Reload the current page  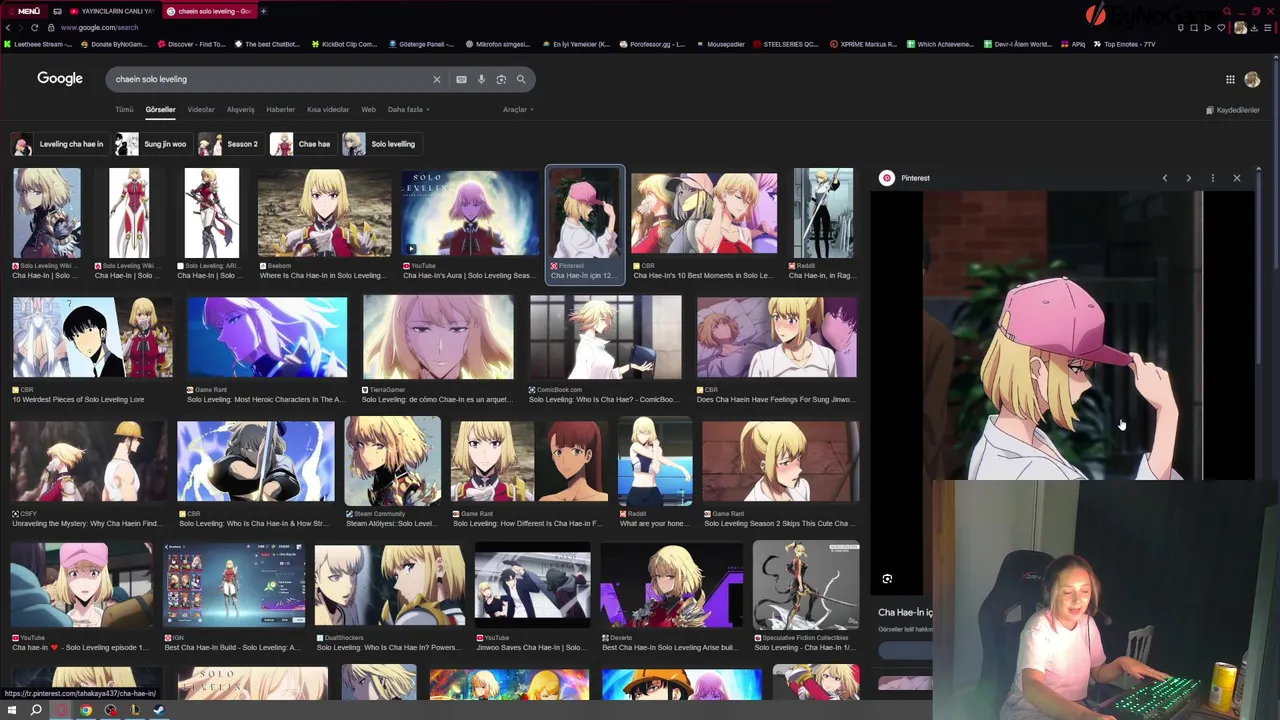click(35, 27)
